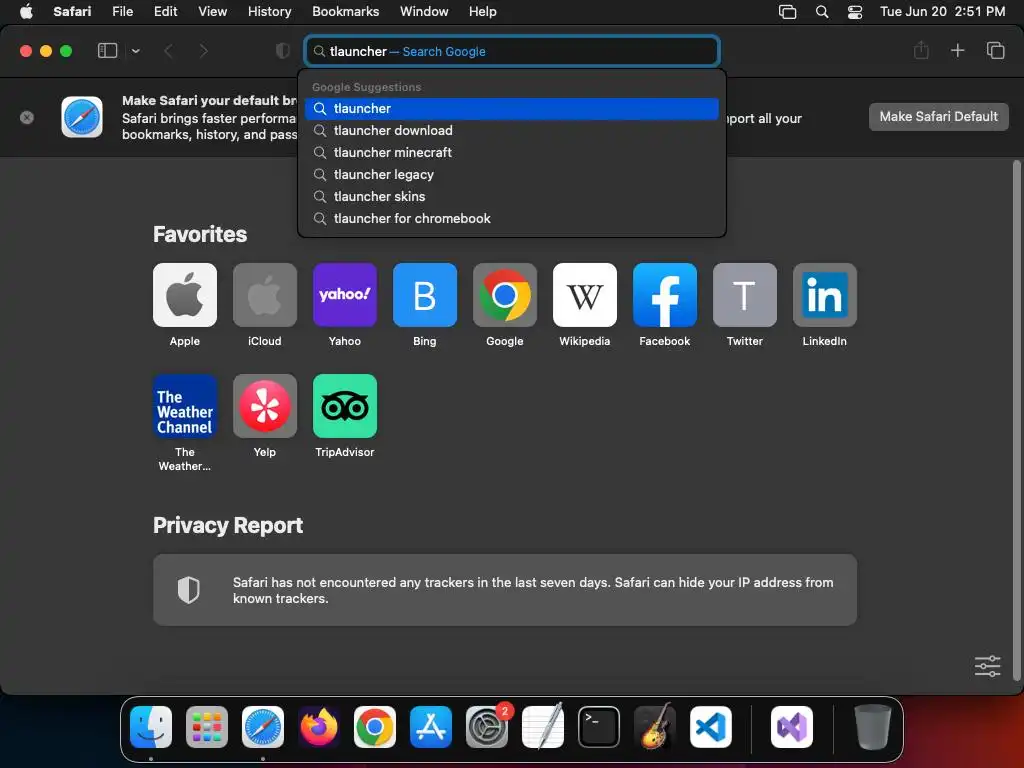The height and width of the screenshot is (768, 1024).
Task: Click the address bar search field
Action: [512, 51]
